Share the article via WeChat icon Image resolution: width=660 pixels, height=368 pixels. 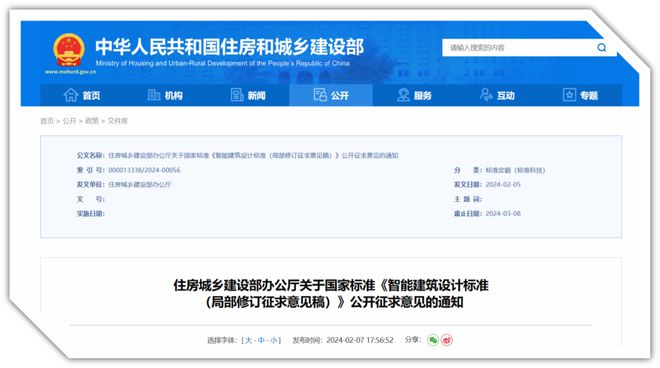coord(433,340)
